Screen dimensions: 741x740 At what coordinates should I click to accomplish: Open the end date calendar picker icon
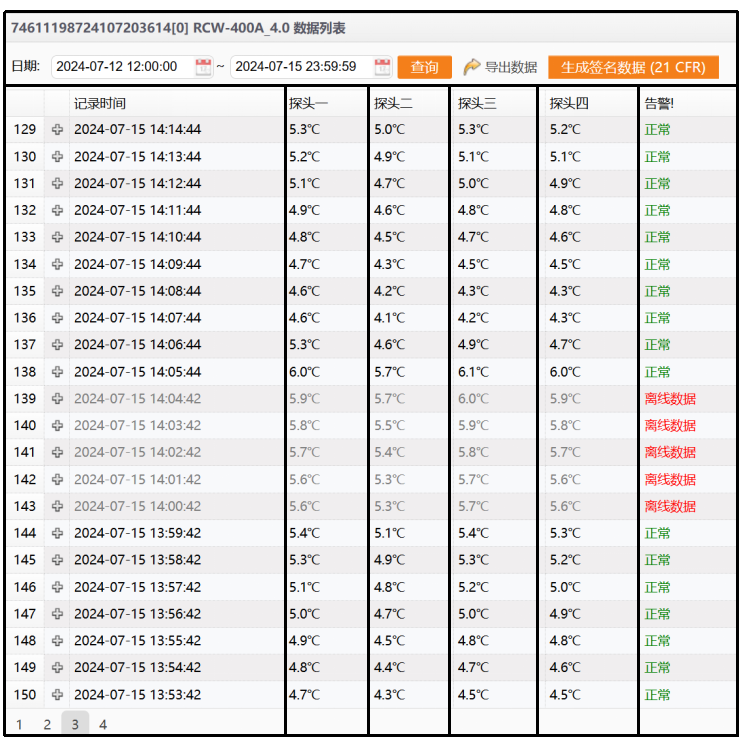click(x=382, y=67)
